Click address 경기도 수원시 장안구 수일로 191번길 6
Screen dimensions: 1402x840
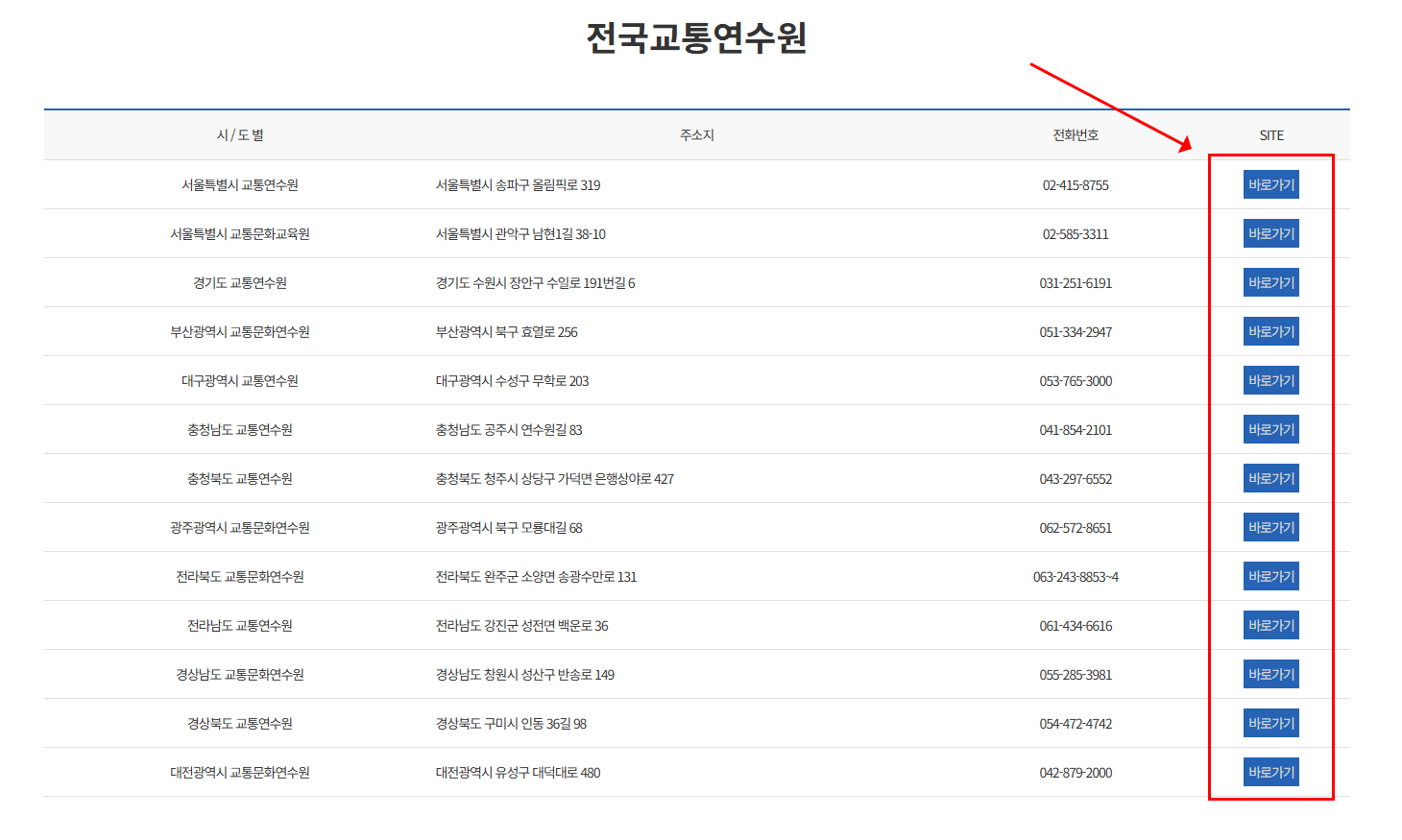[x=535, y=282]
